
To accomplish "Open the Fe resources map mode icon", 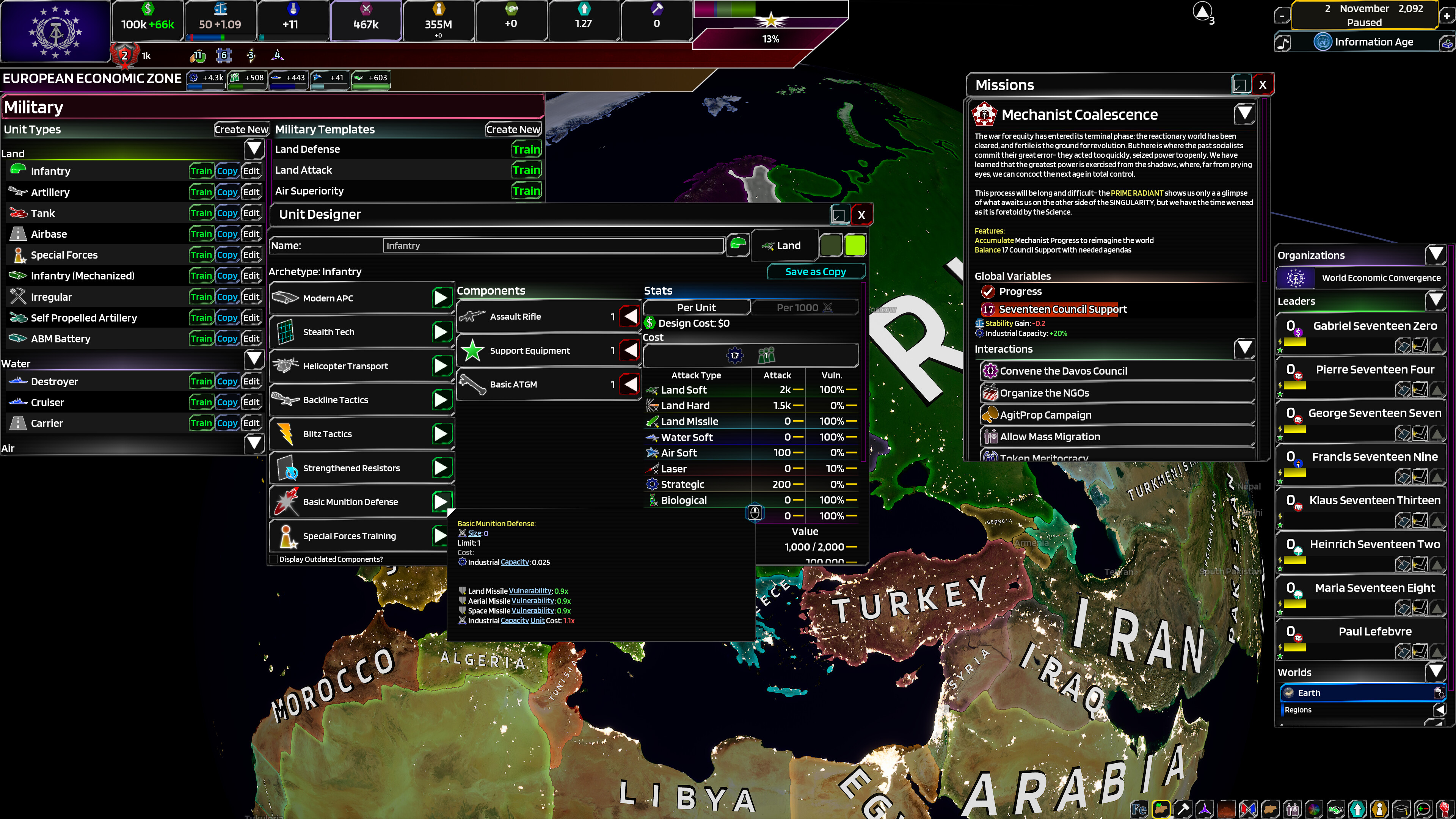I will (x=1139, y=810).
